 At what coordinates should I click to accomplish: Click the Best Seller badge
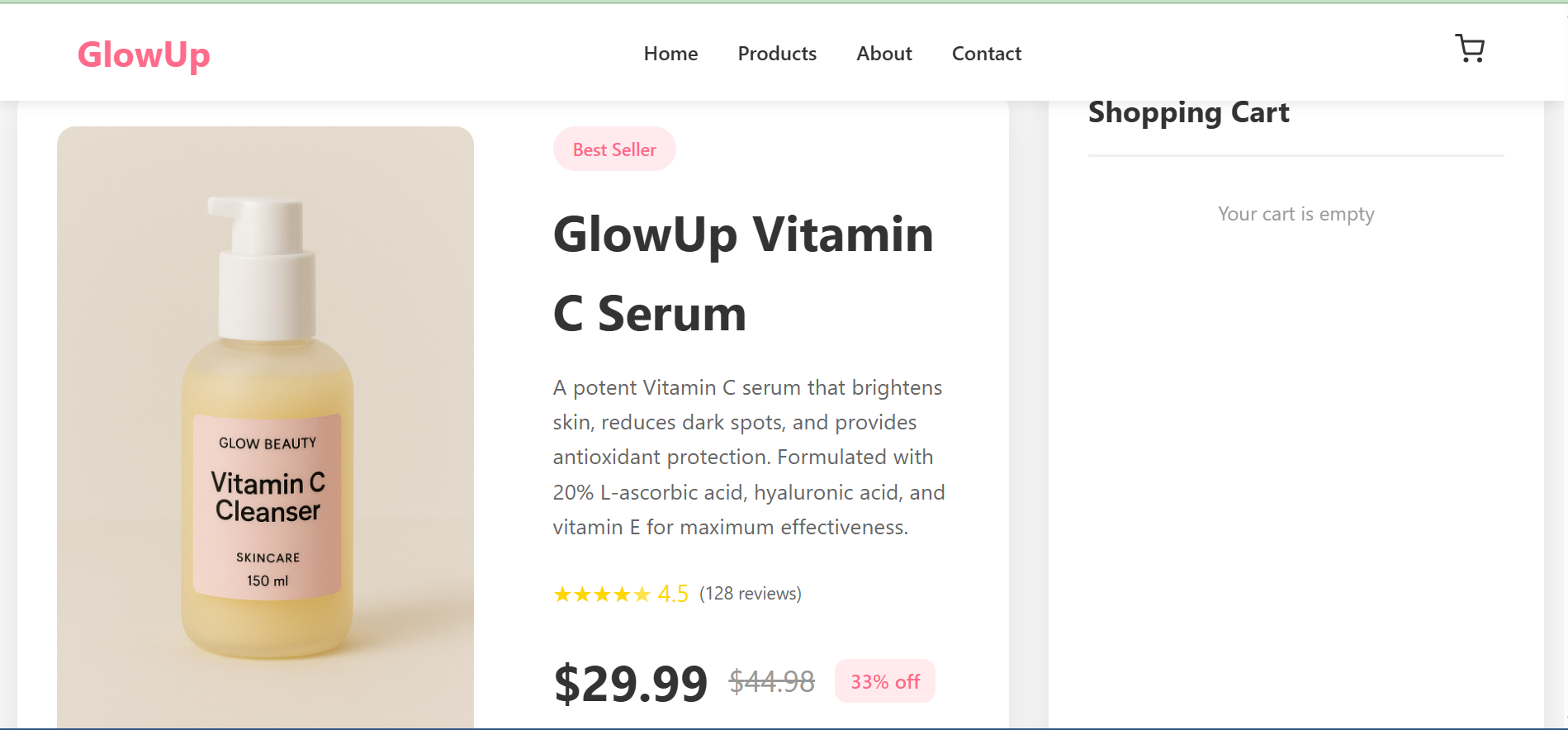pyautogui.click(x=614, y=149)
